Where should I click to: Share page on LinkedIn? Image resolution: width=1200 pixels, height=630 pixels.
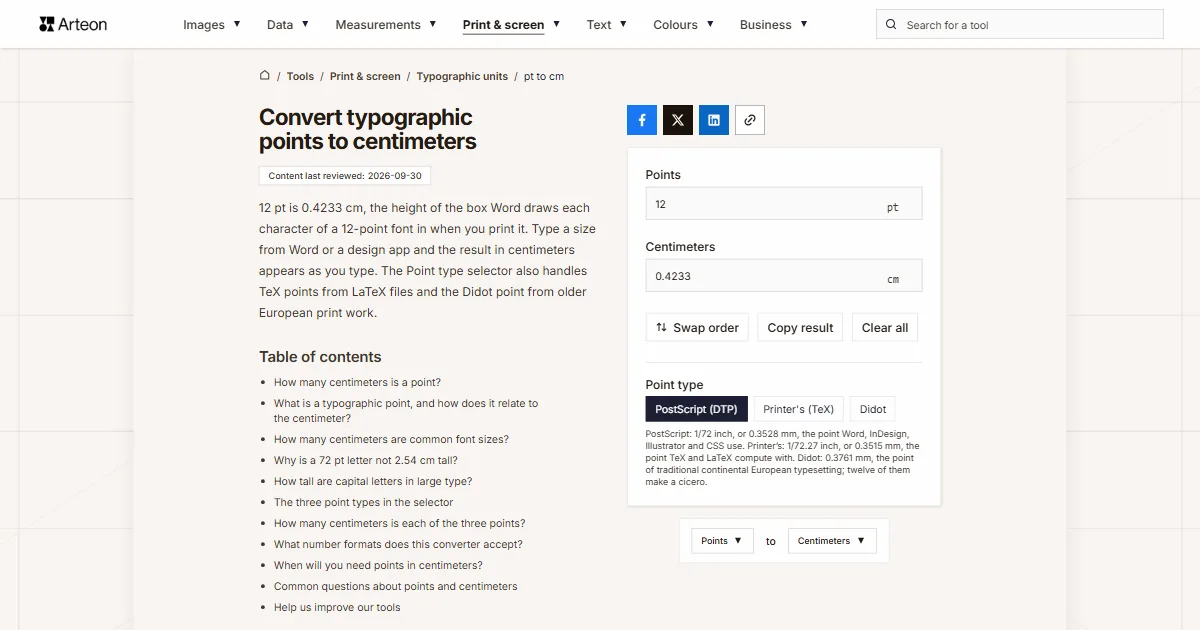tap(714, 120)
